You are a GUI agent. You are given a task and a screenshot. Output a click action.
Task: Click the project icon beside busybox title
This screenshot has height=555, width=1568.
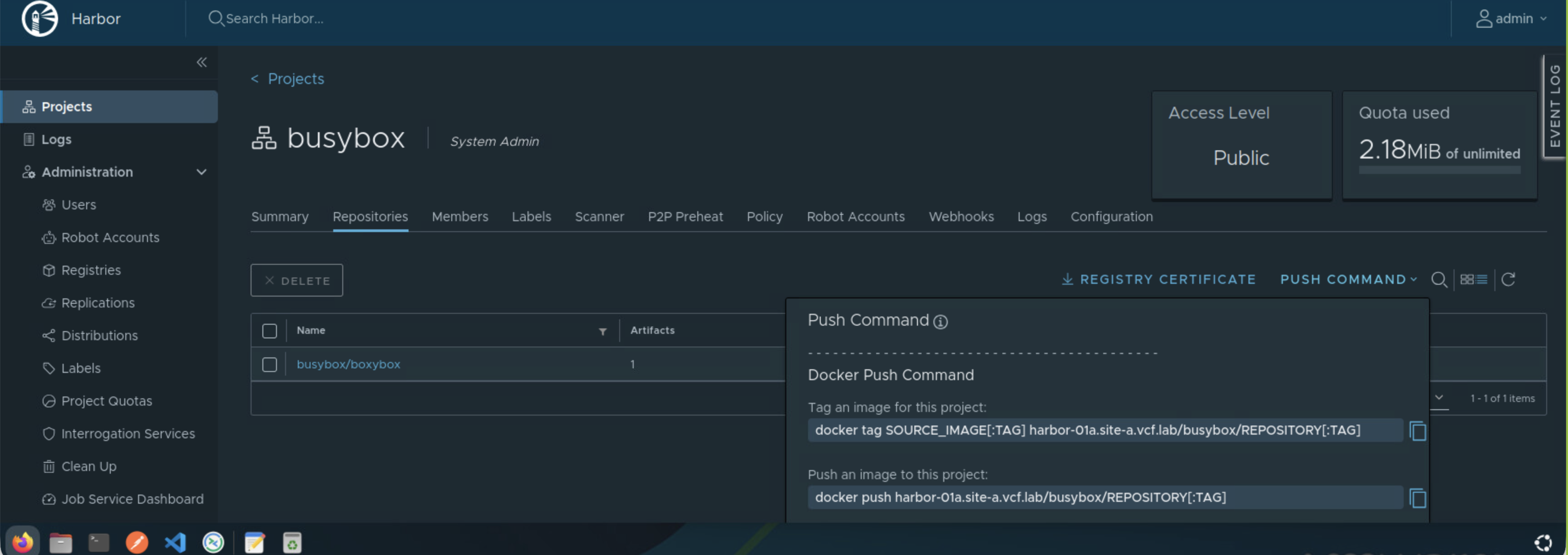pos(264,138)
